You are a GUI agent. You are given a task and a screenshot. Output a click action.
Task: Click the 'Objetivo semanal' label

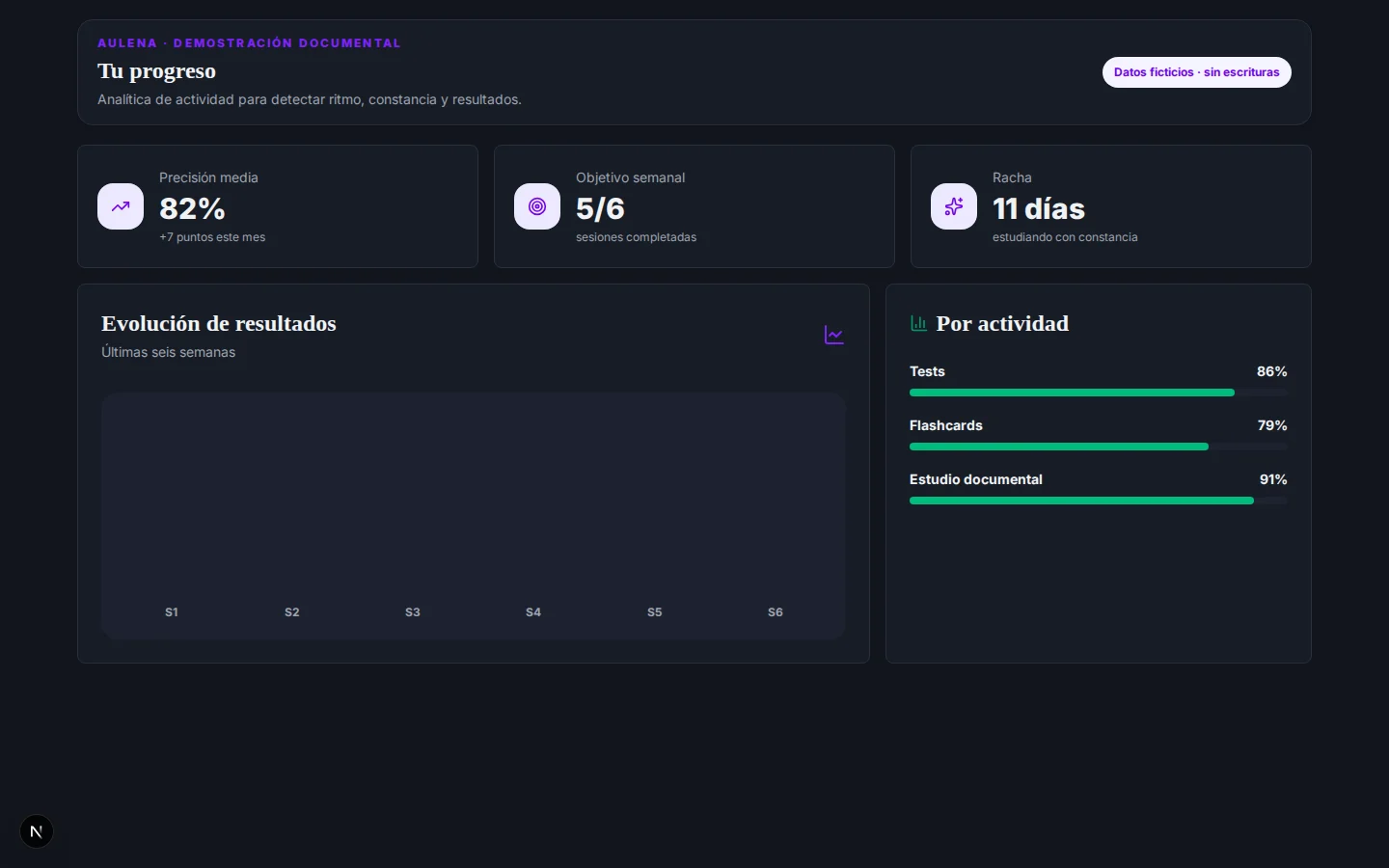[630, 177]
